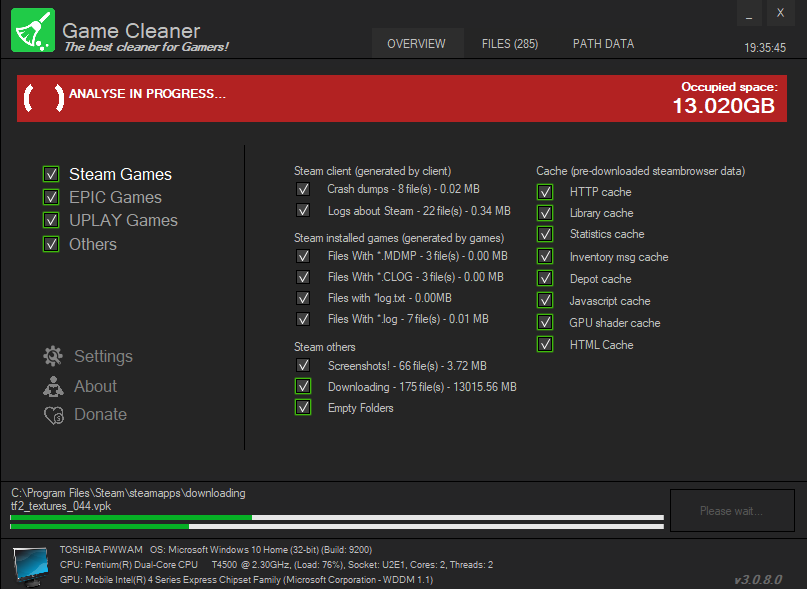The height and width of the screenshot is (589, 807).
Task: Toggle Files with *log.txt checkbox
Action: (x=303, y=298)
